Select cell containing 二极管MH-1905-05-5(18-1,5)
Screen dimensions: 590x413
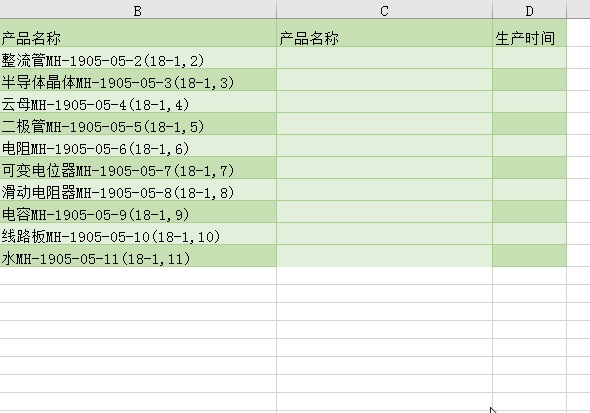(x=138, y=124)
